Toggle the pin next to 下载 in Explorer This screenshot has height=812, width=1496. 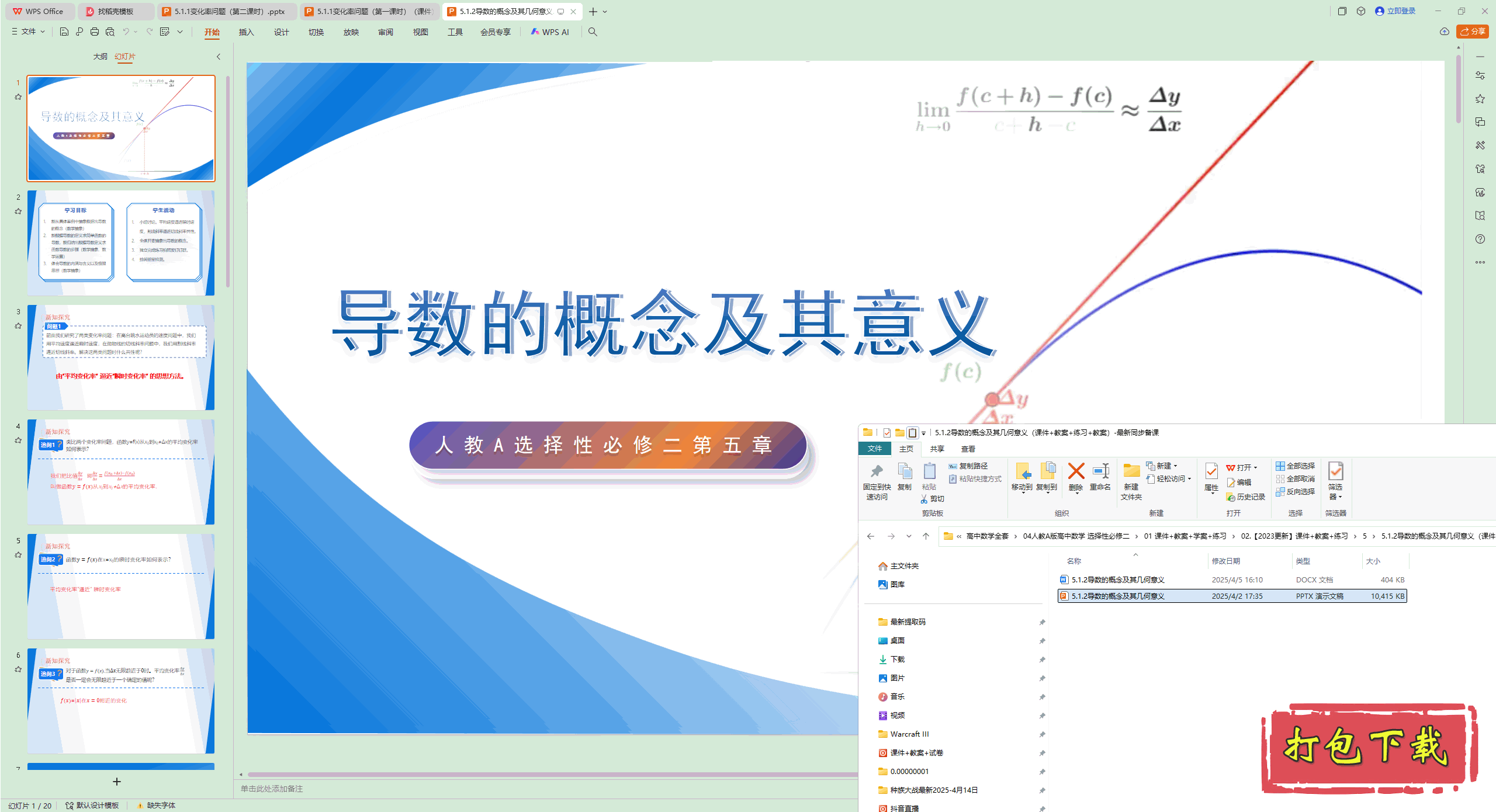[1042, 660]
